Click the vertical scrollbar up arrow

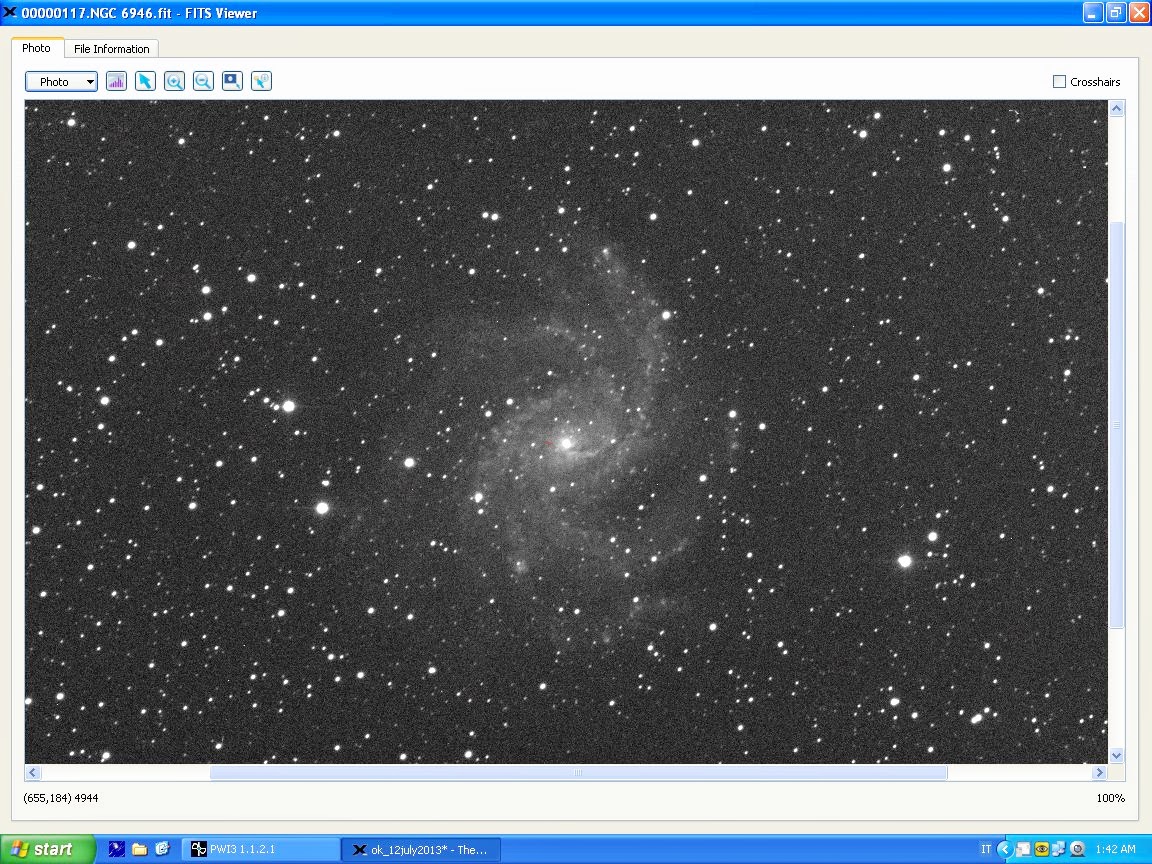click(1116, 108)
